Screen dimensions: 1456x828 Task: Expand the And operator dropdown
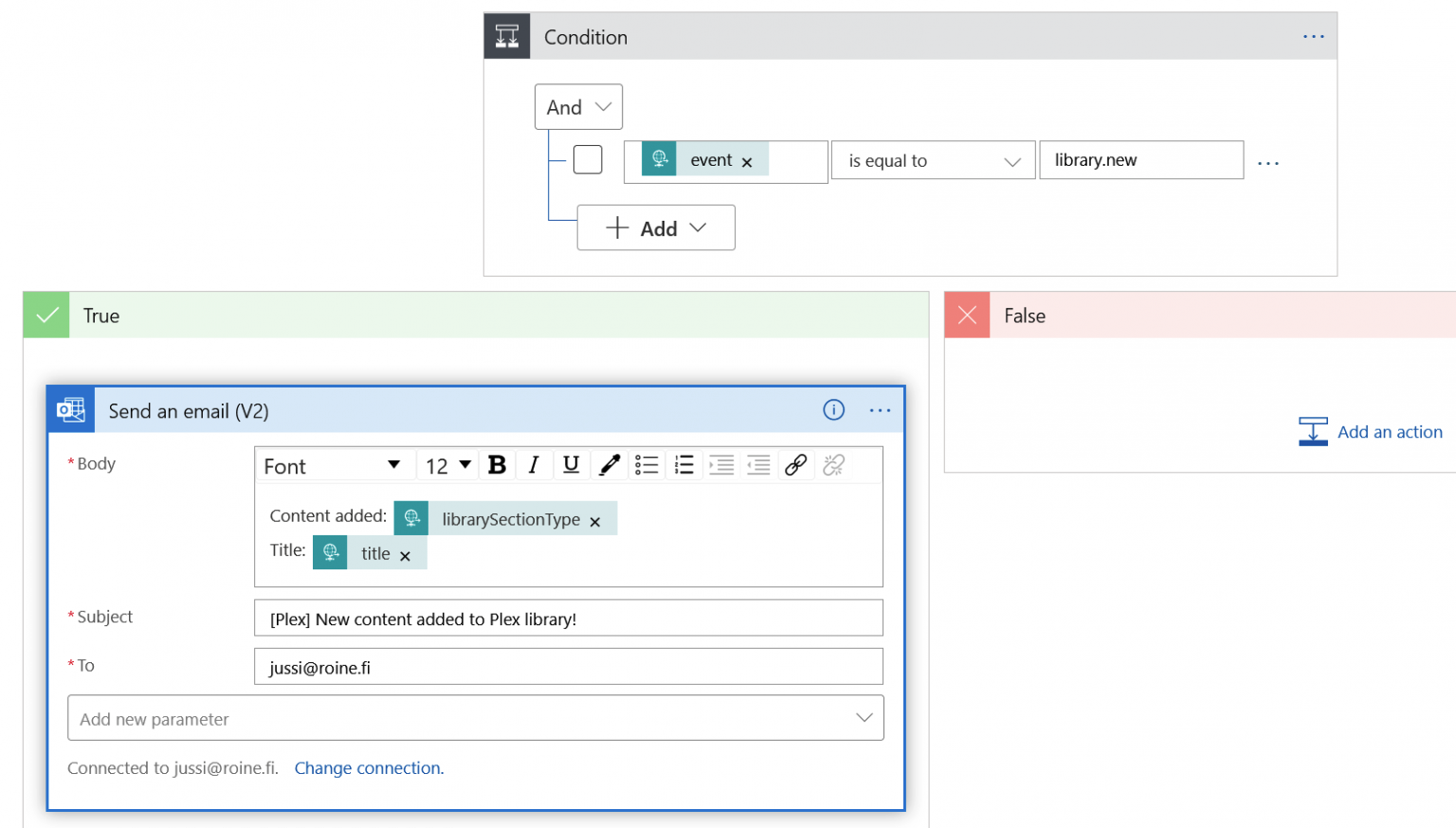pos(578,107)
